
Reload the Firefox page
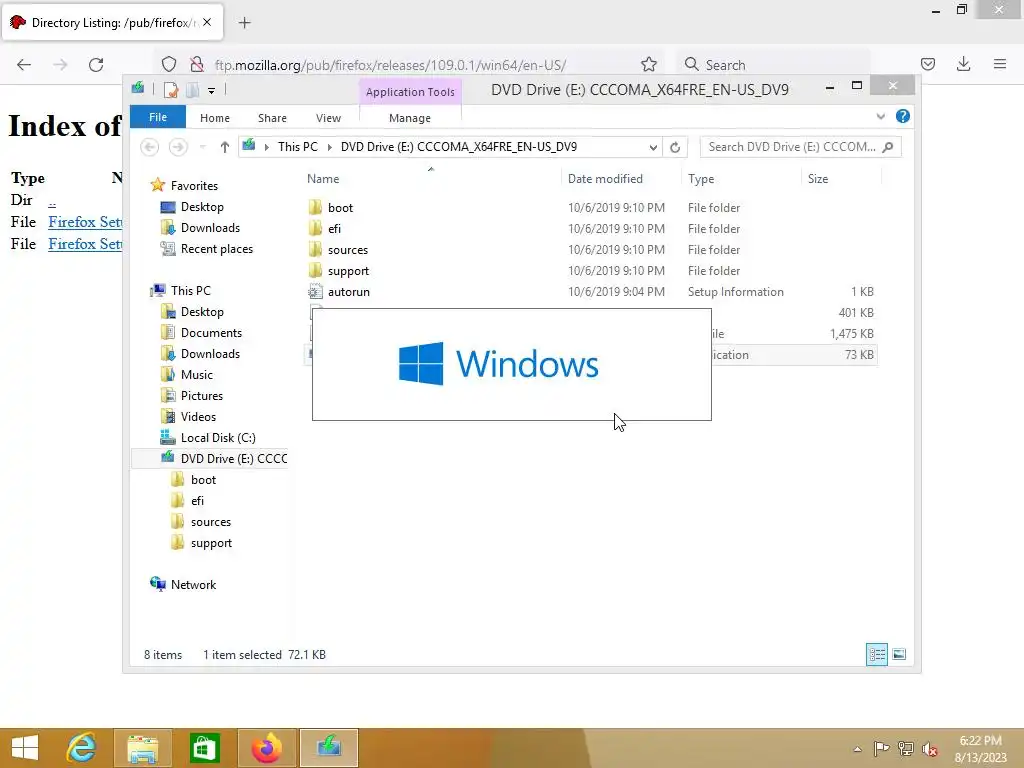(96, 65)
